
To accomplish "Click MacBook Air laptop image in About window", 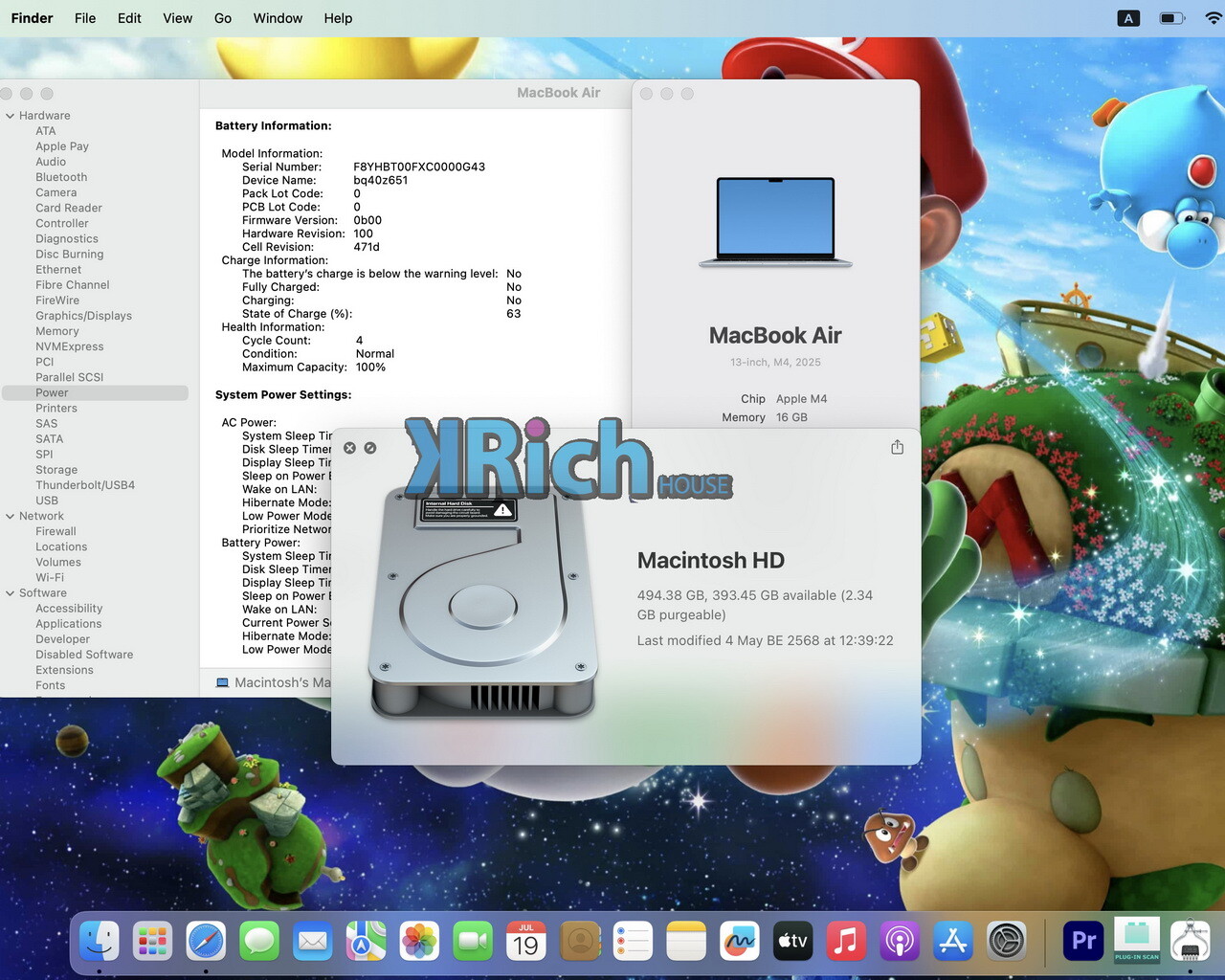I will coord(775,222).
